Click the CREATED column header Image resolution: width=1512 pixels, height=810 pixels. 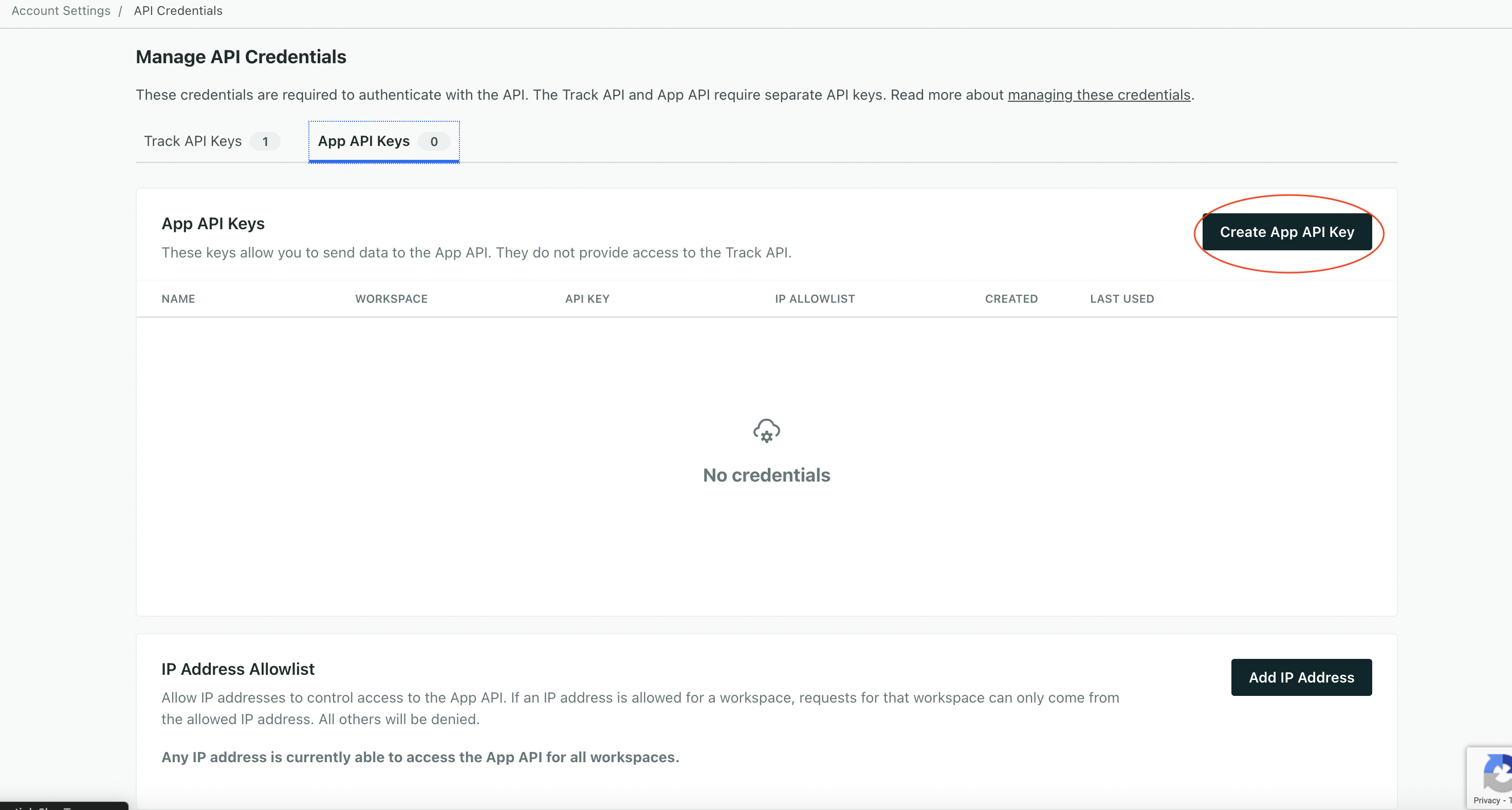point(1011,299)
